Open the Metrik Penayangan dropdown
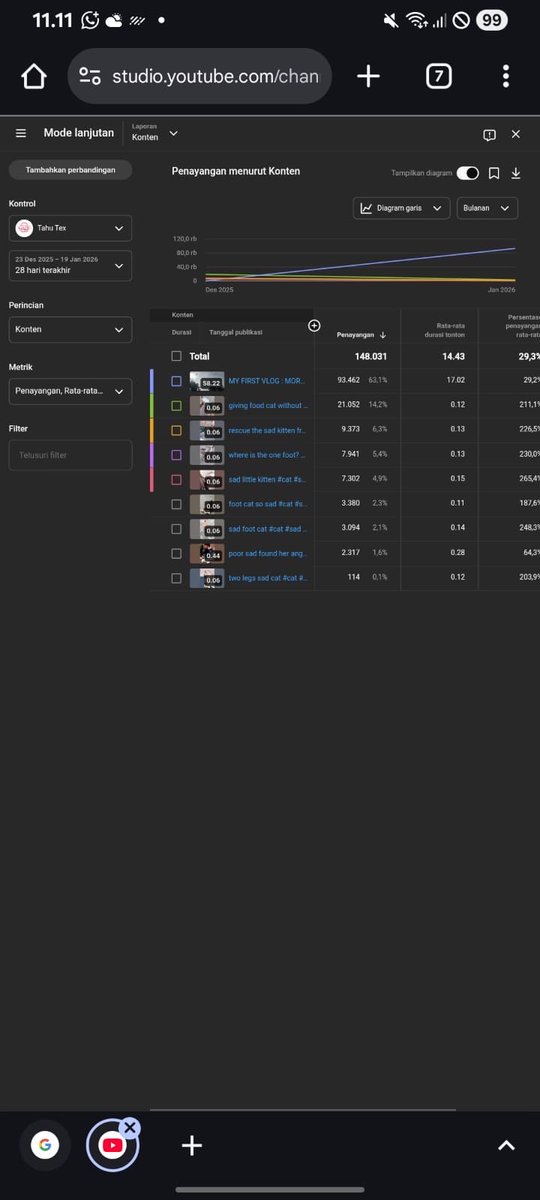This screenshot has height=1200, width=540. pos(70,391)
